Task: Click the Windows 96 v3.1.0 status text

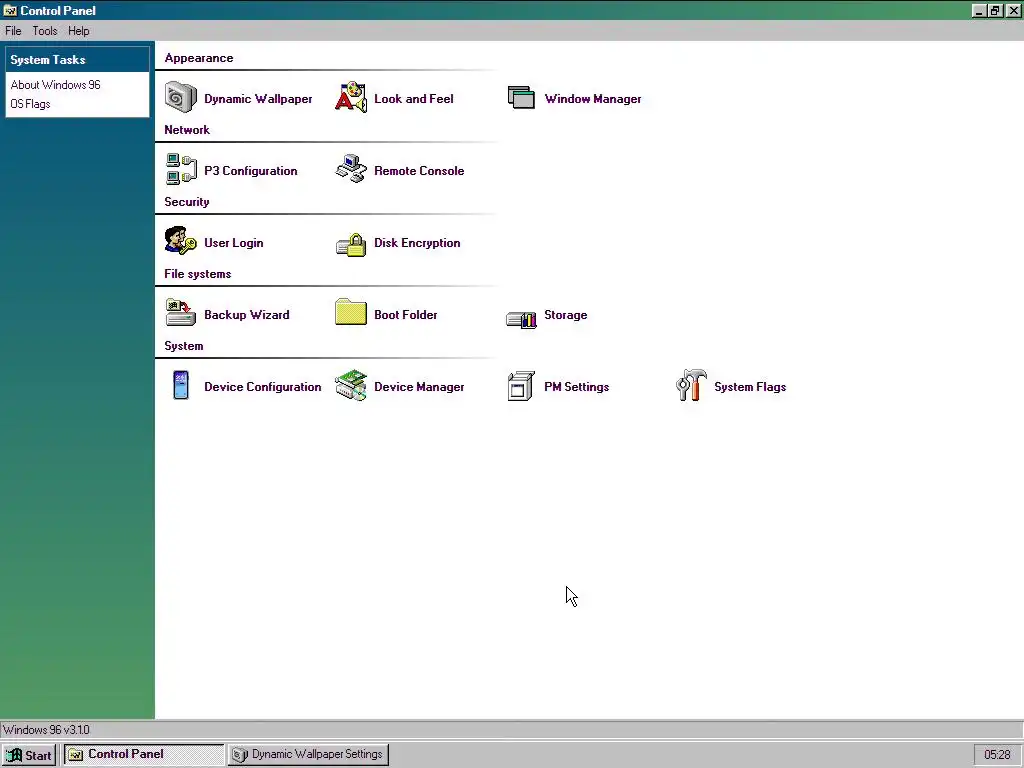Action: click(x=46, y=729)
